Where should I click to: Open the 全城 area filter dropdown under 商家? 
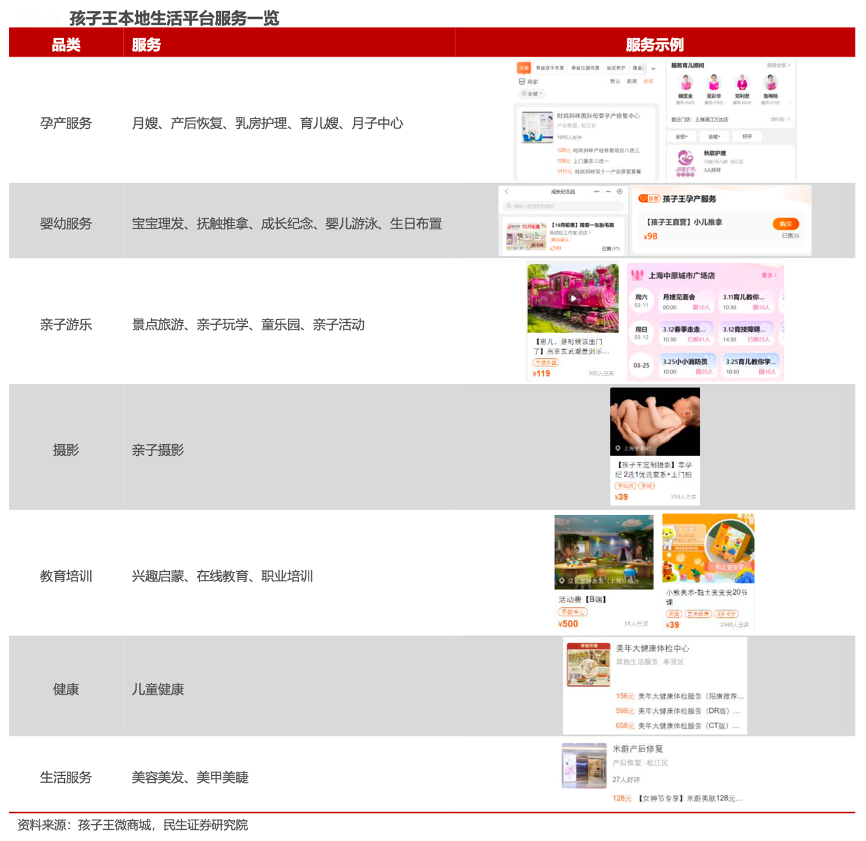[x=528, y=94]
